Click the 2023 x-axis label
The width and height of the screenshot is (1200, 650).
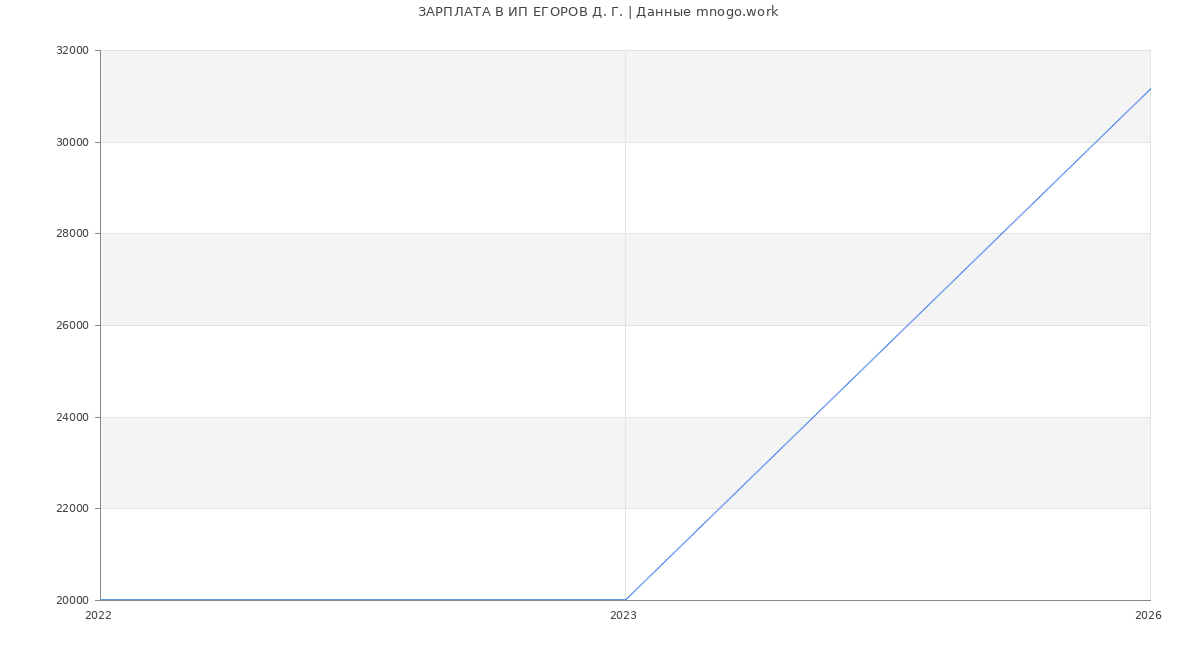pos(623,616)
